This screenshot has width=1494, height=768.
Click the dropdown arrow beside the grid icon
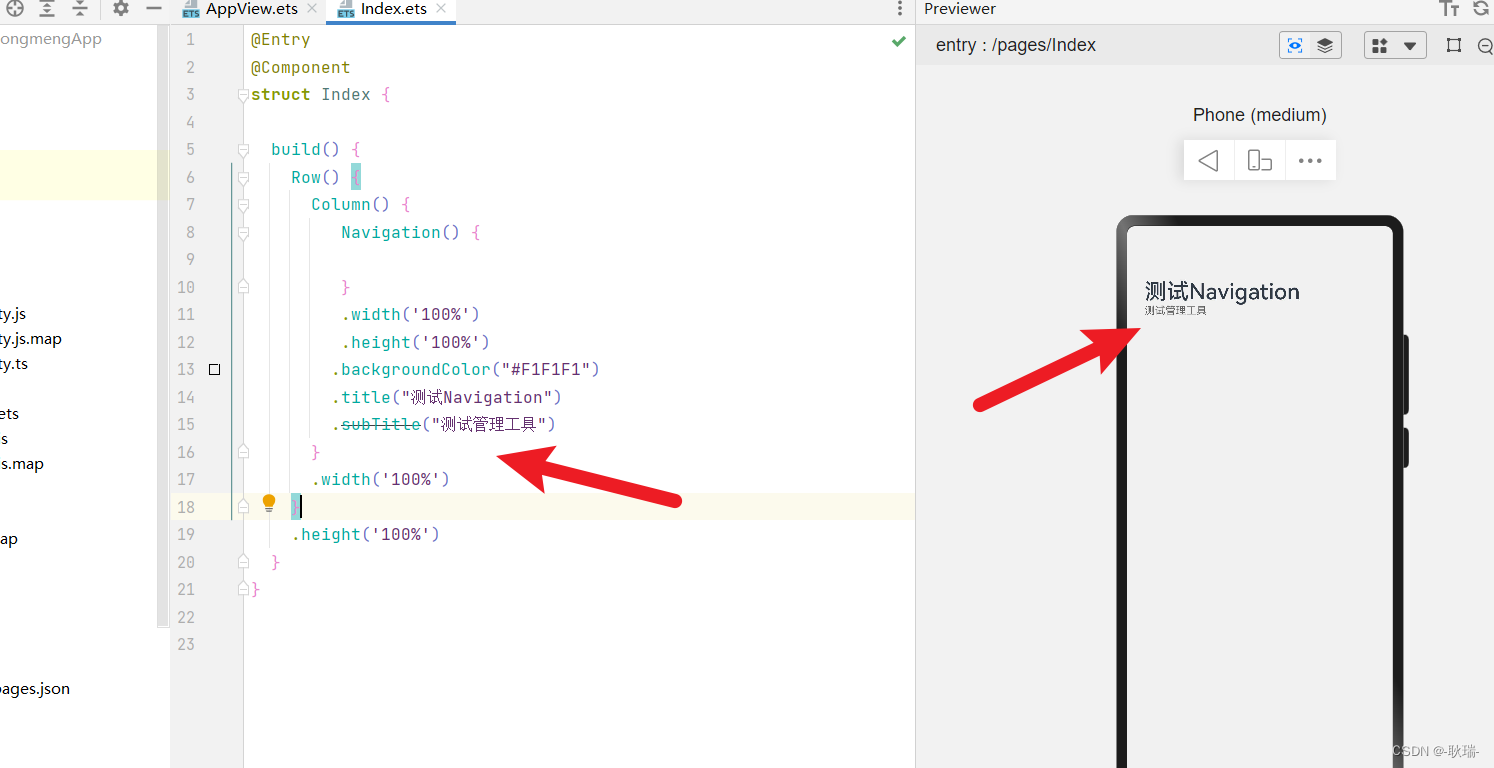[1410, 46]
